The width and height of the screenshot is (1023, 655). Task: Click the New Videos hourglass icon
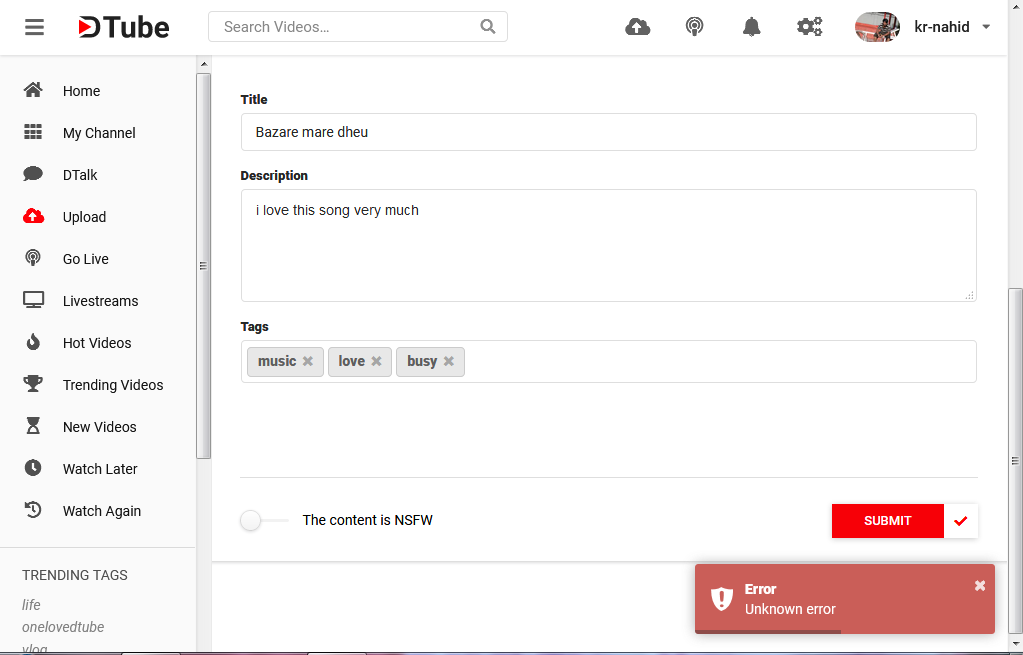click(x=33, y=426)
